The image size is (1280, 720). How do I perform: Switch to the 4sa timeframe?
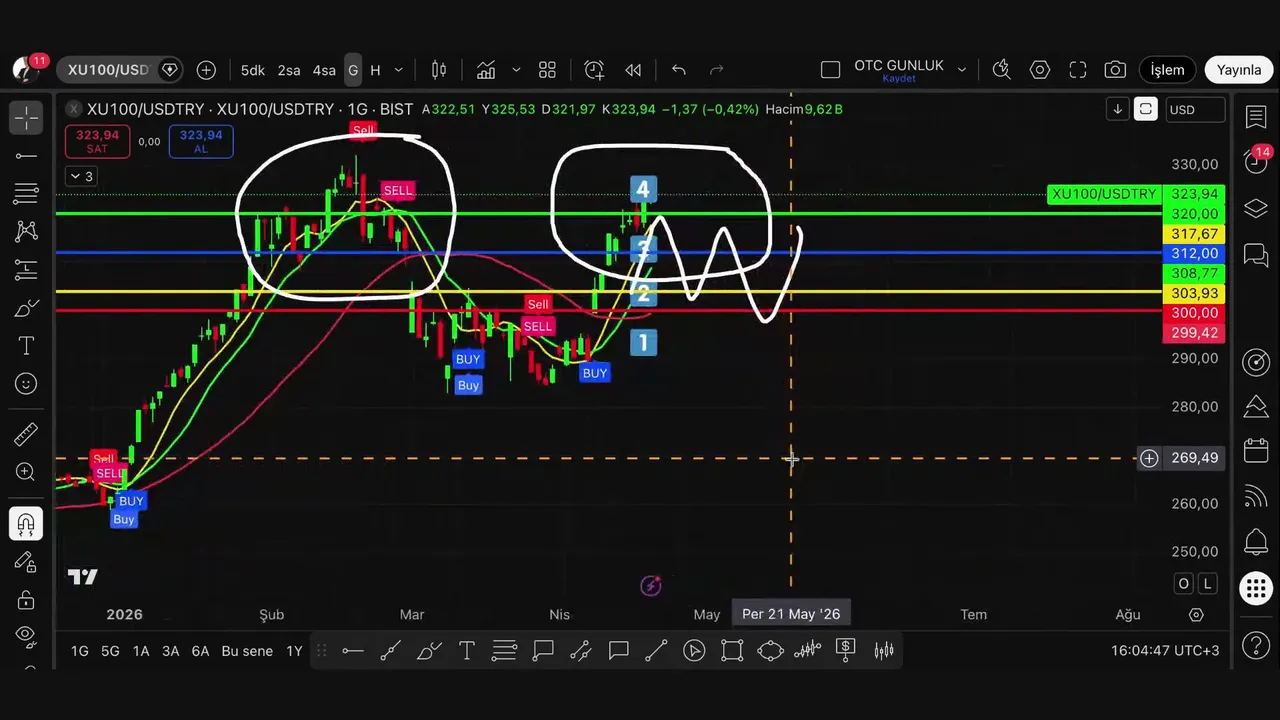pos(324,70)
